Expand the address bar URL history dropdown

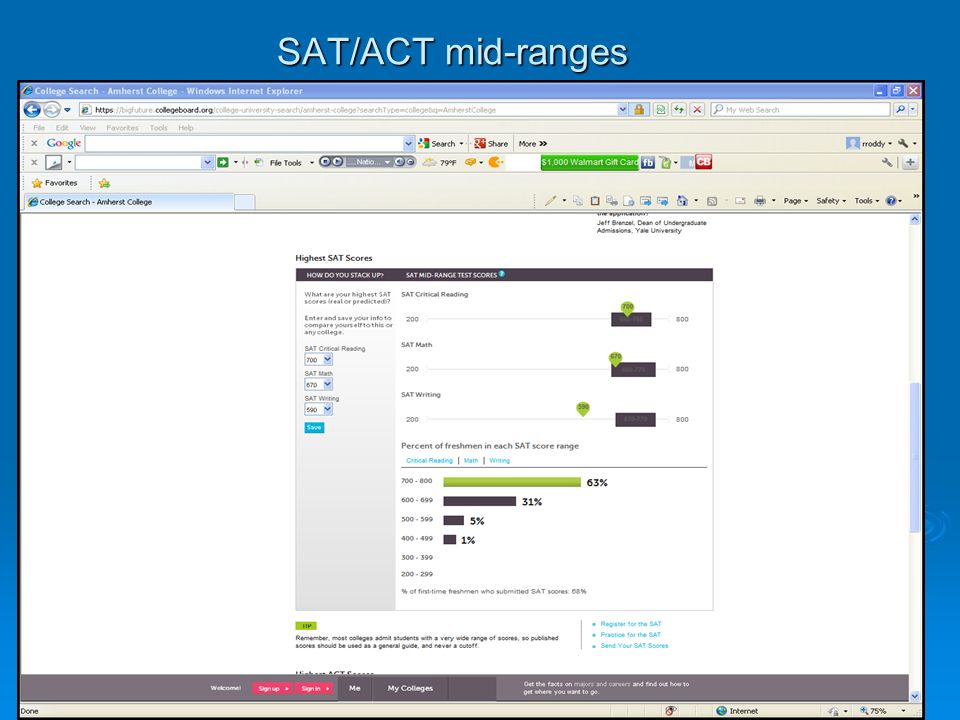[623, 110]
